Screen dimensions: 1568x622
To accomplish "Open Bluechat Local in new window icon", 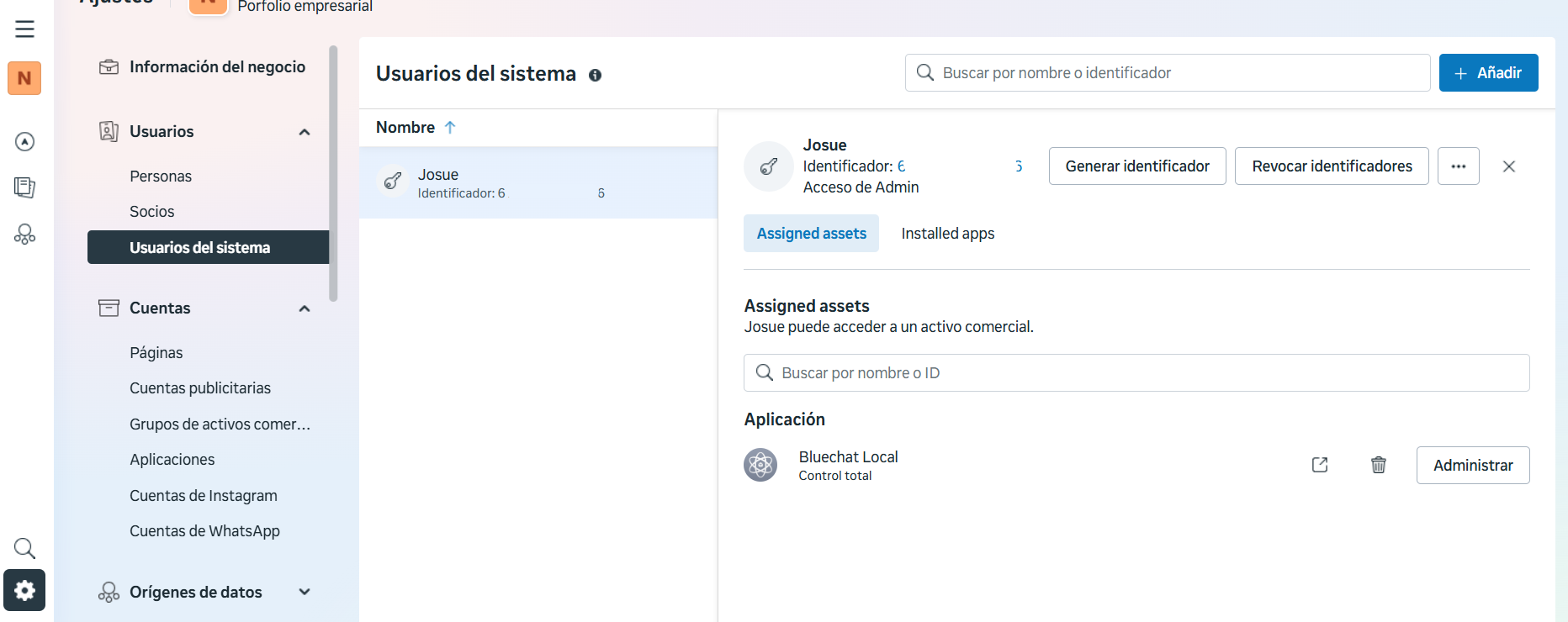I will [1319, 465].
